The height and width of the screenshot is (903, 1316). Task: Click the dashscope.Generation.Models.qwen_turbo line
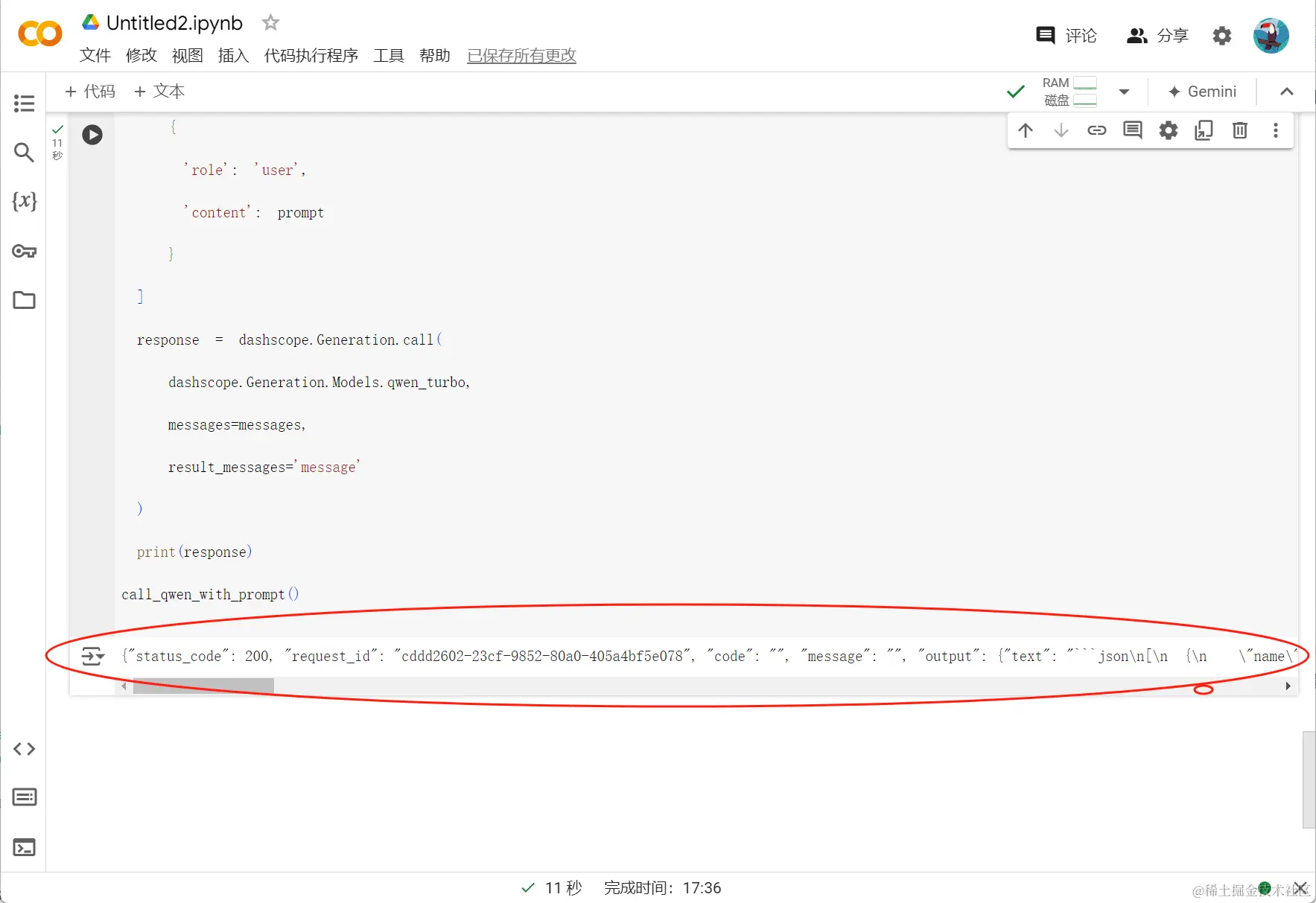coord(319,382)
